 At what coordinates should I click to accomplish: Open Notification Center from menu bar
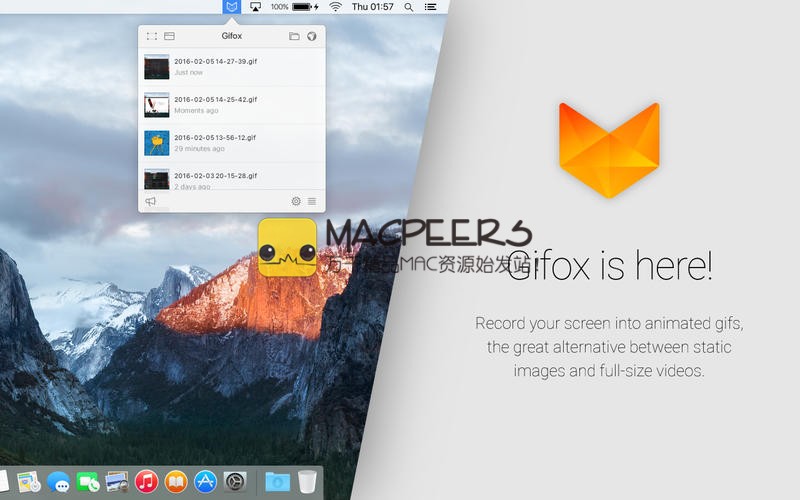[x=431, y=7]
